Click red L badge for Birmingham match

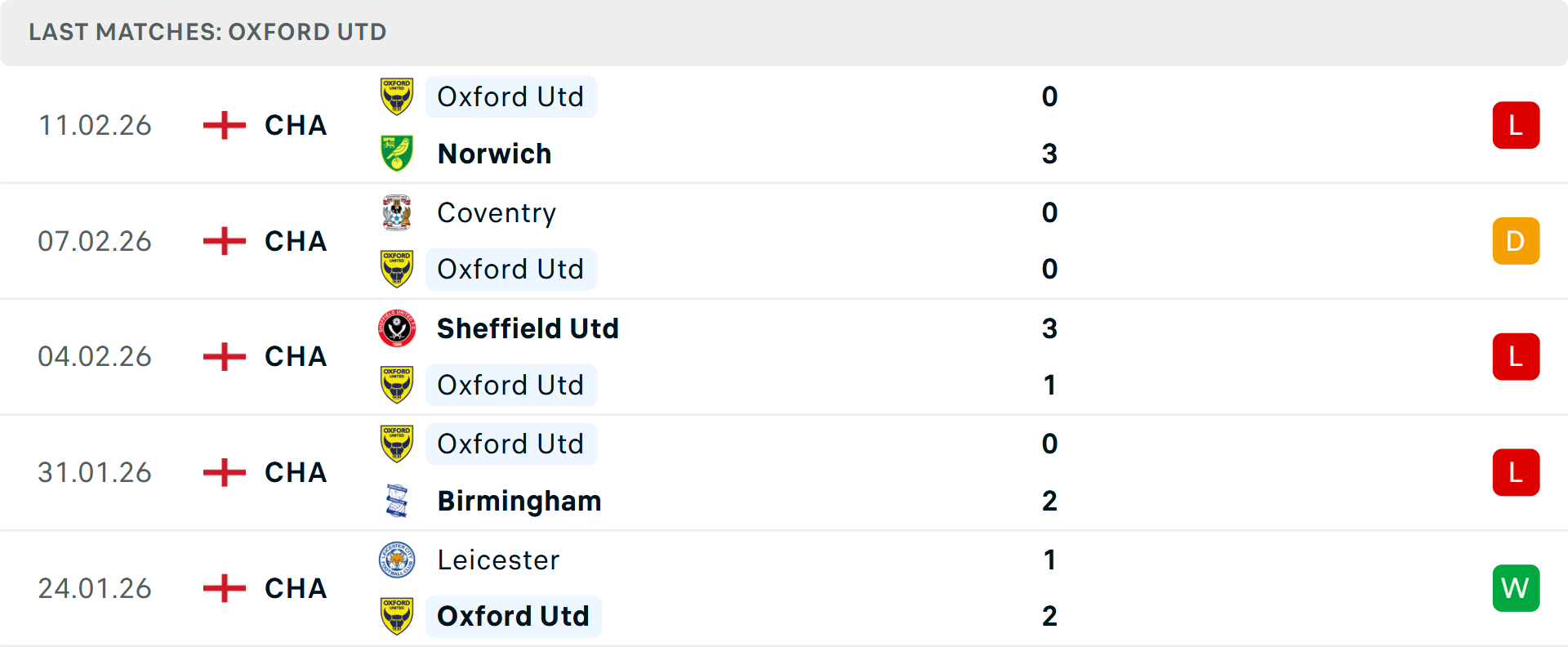coord(1516,472)
